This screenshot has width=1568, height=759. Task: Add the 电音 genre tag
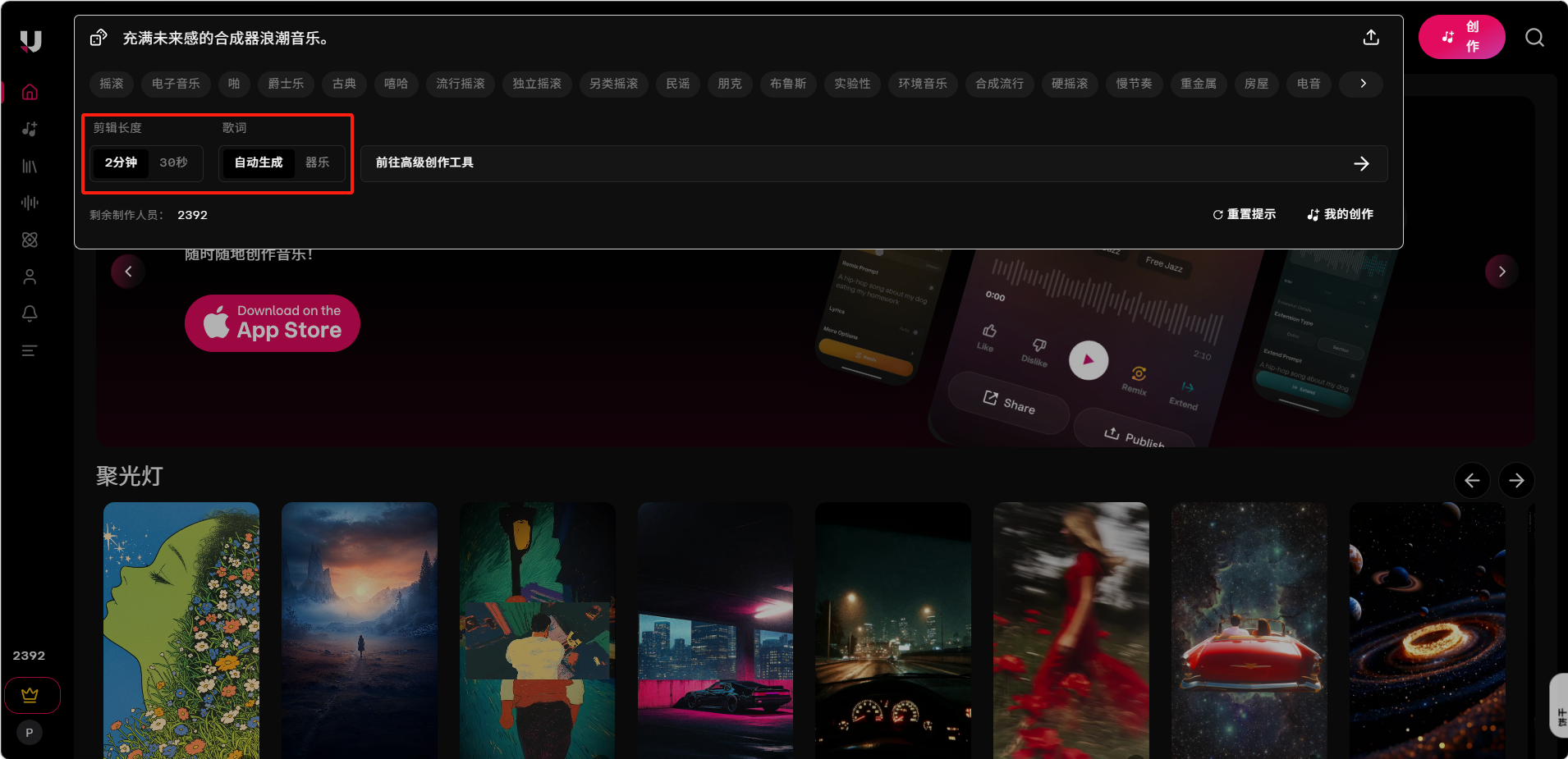[1309, 84]
